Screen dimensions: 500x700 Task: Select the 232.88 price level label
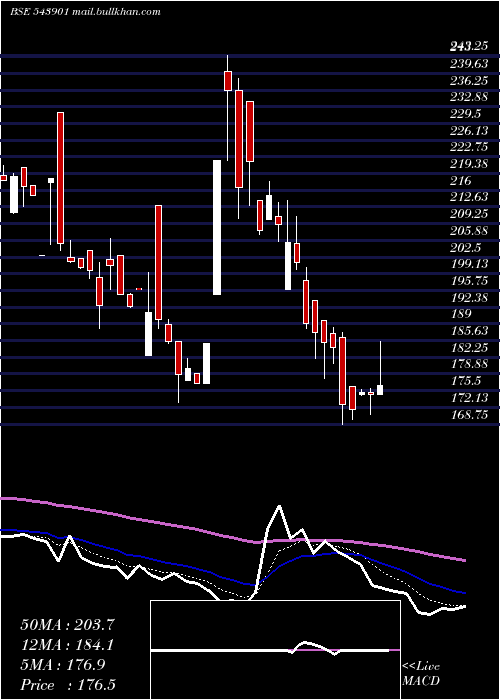point(469,97)
